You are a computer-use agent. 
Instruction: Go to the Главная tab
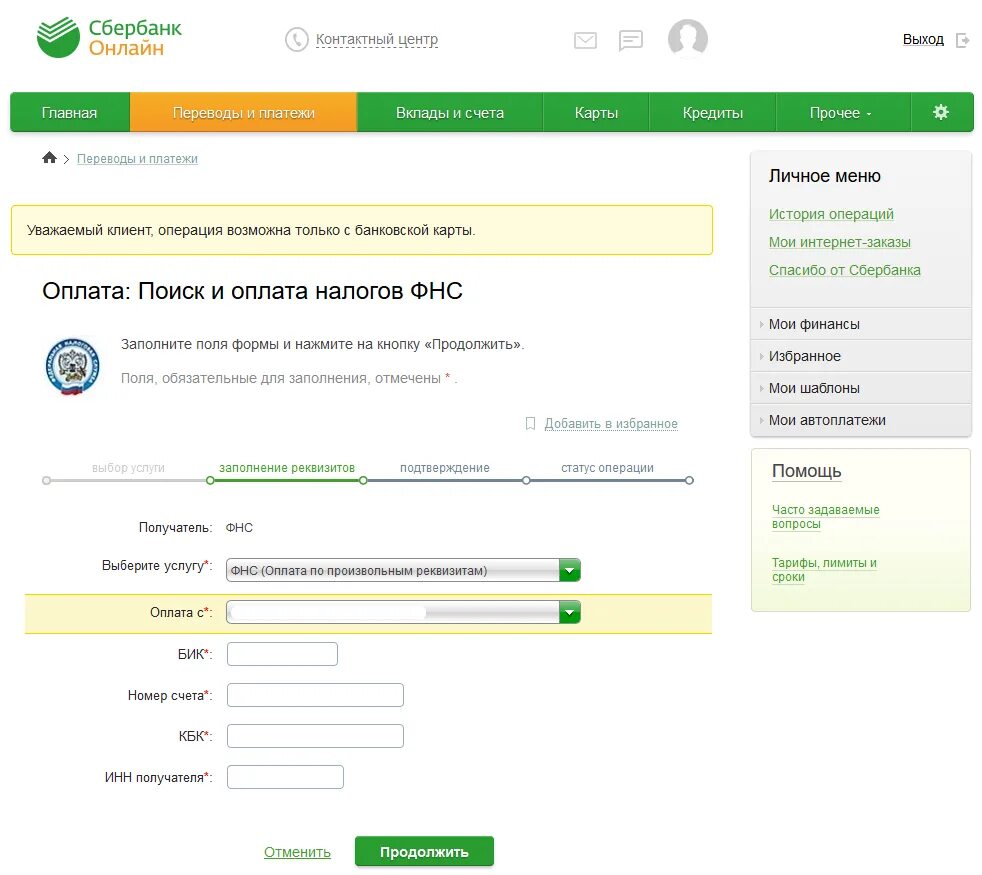tap(70, 113)
